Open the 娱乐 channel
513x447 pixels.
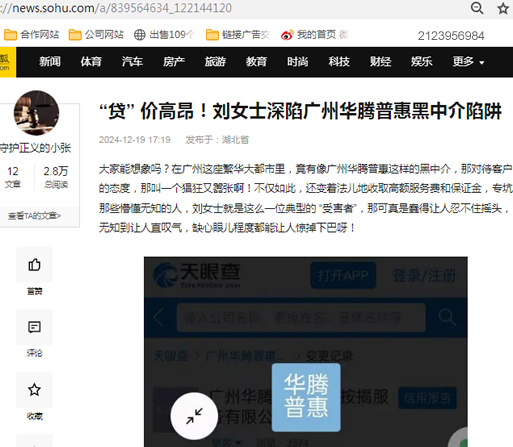(x=422, y=62)
